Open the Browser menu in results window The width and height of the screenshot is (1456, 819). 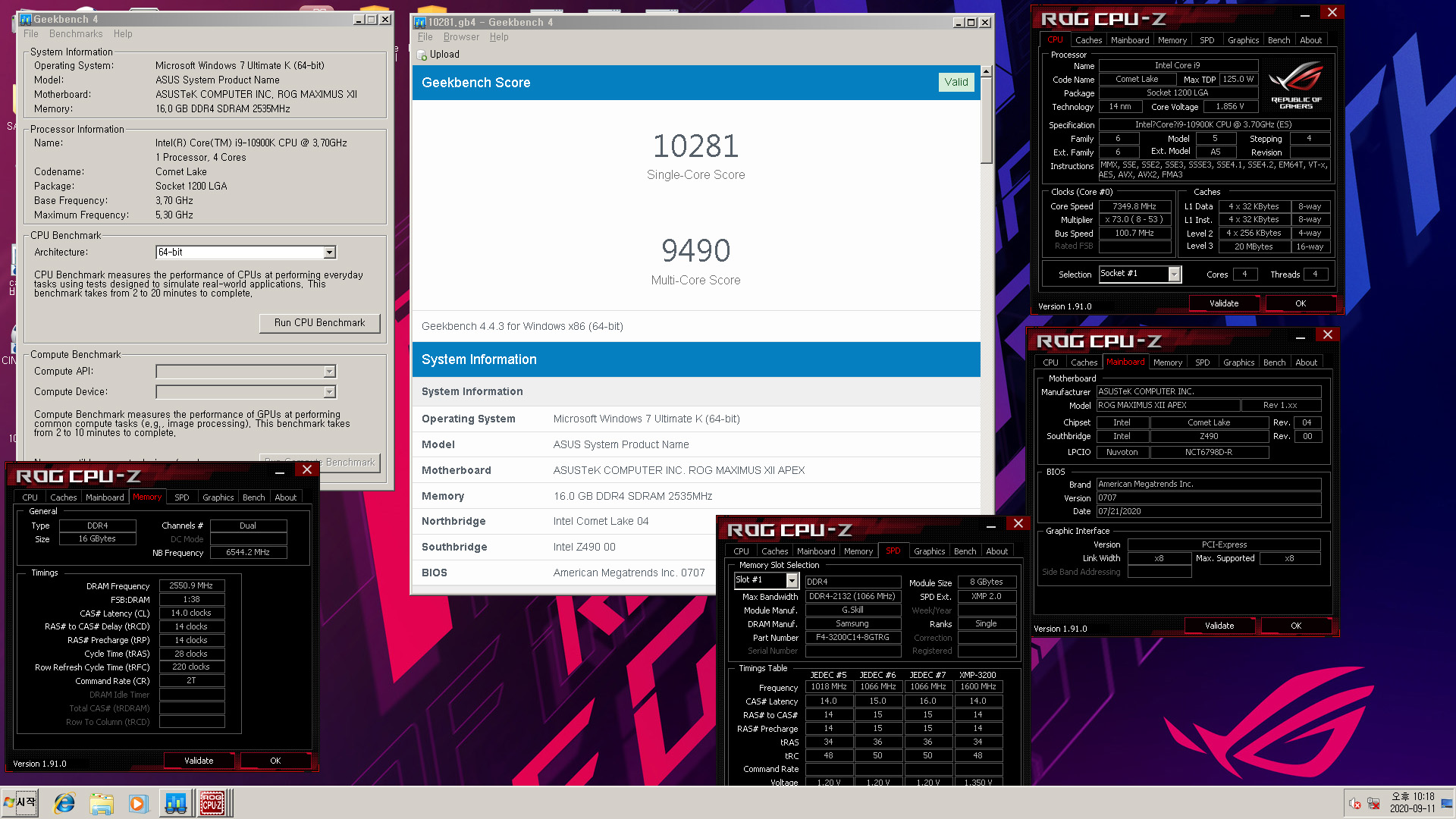pos(461,37)
